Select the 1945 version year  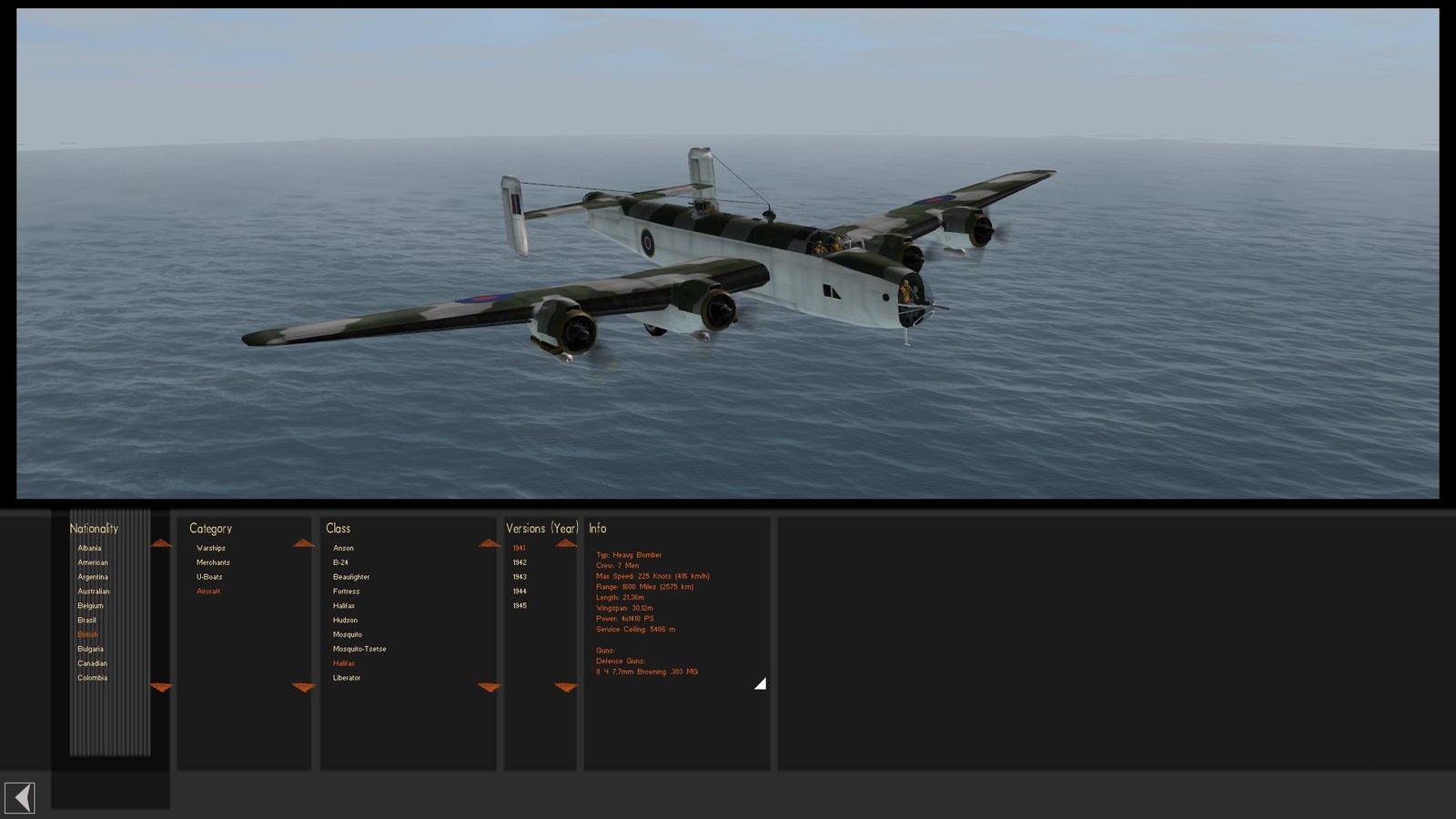[x=520, y=606]
